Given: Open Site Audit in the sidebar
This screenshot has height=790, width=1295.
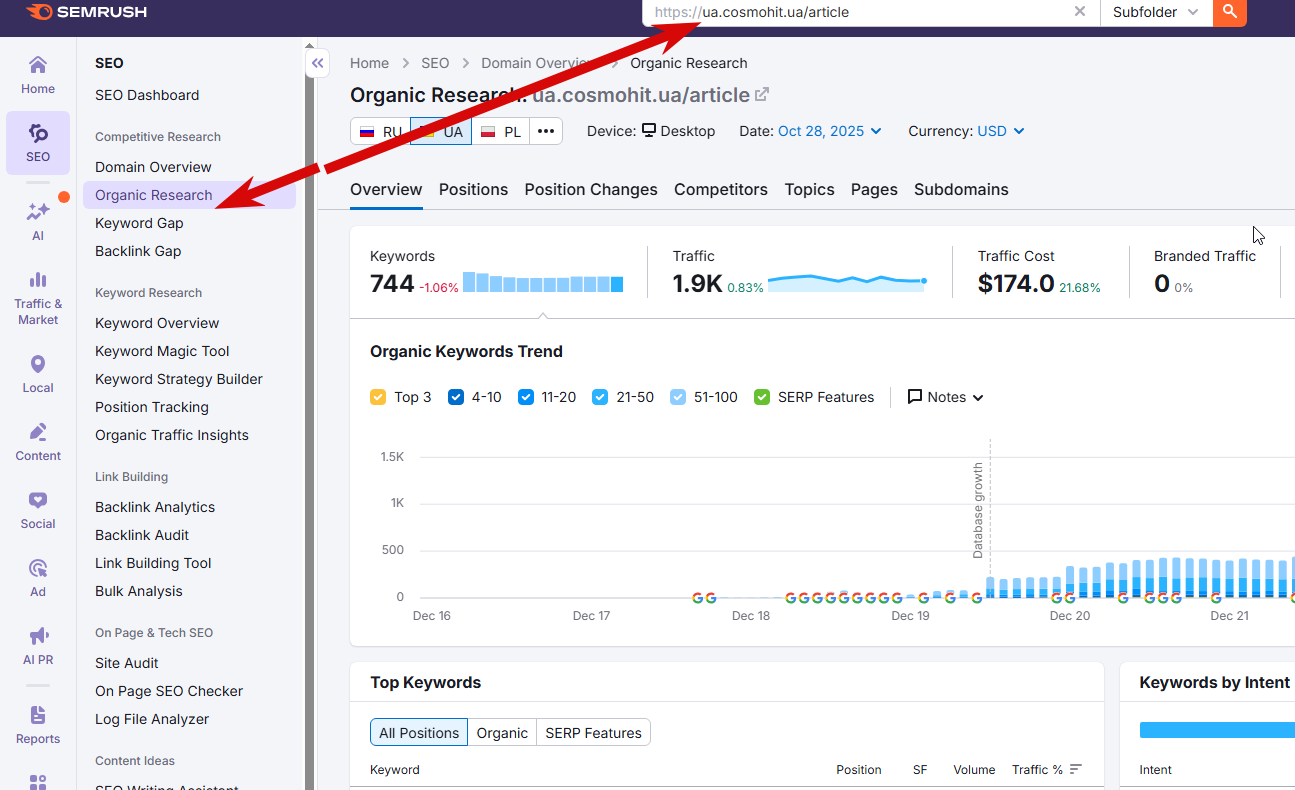Looking at the screenshot, I should pyautogui.click(x=127, y=663).
